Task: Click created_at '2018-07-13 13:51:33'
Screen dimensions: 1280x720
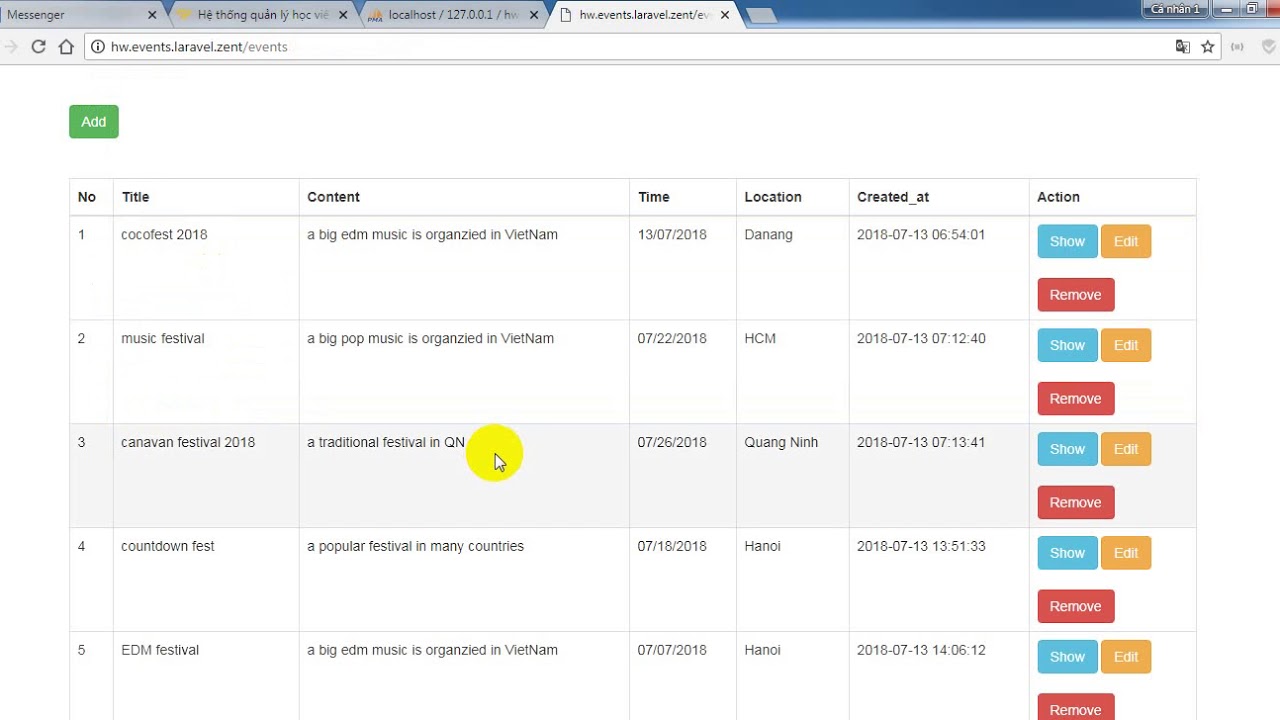Action: pyautogui.click(x=921, y=547)
